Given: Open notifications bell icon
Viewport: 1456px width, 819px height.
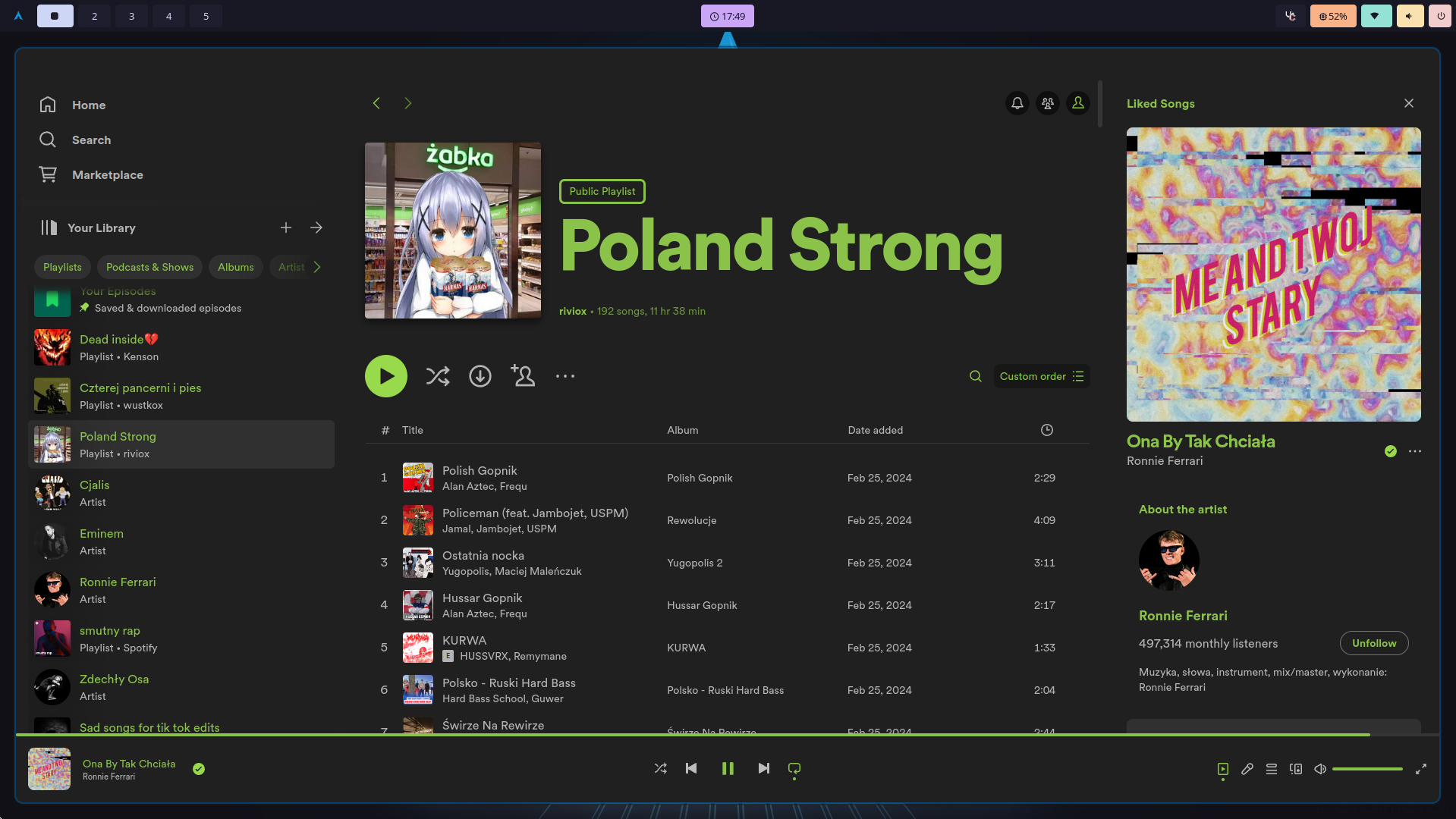Looking at the screenshot, I should point(1017,103).
